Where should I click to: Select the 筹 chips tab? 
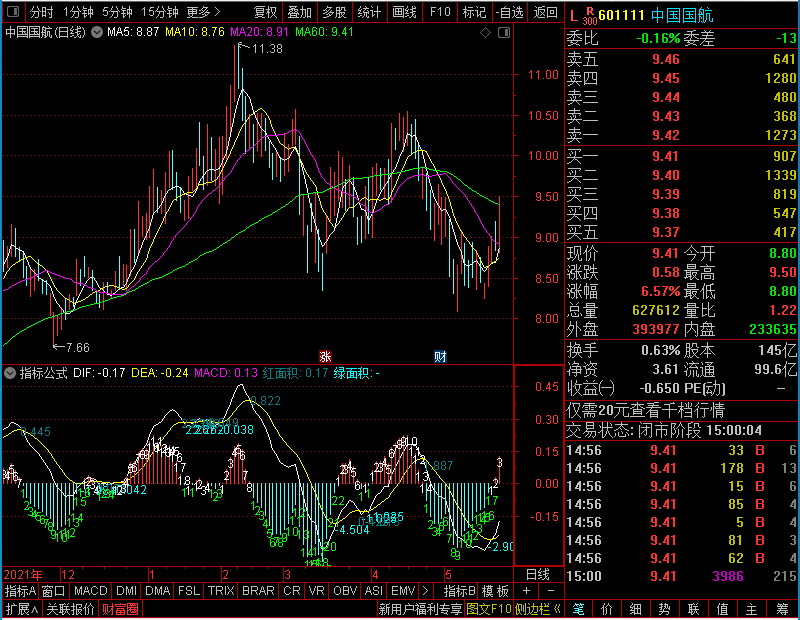point(783,609)
